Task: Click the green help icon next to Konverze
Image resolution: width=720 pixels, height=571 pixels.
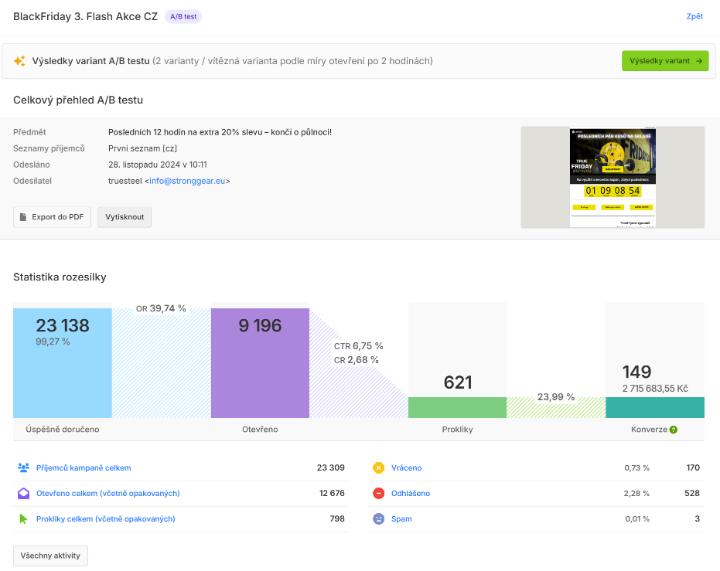Action: pyautogui.click(x=673, y=430)
